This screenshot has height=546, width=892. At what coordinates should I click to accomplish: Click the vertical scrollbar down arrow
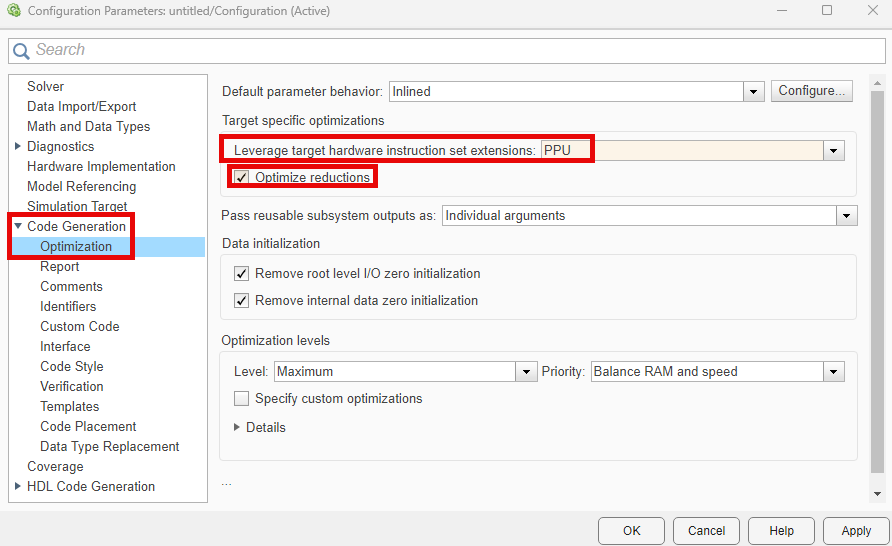pyautogui.click(x=877, y=494)
